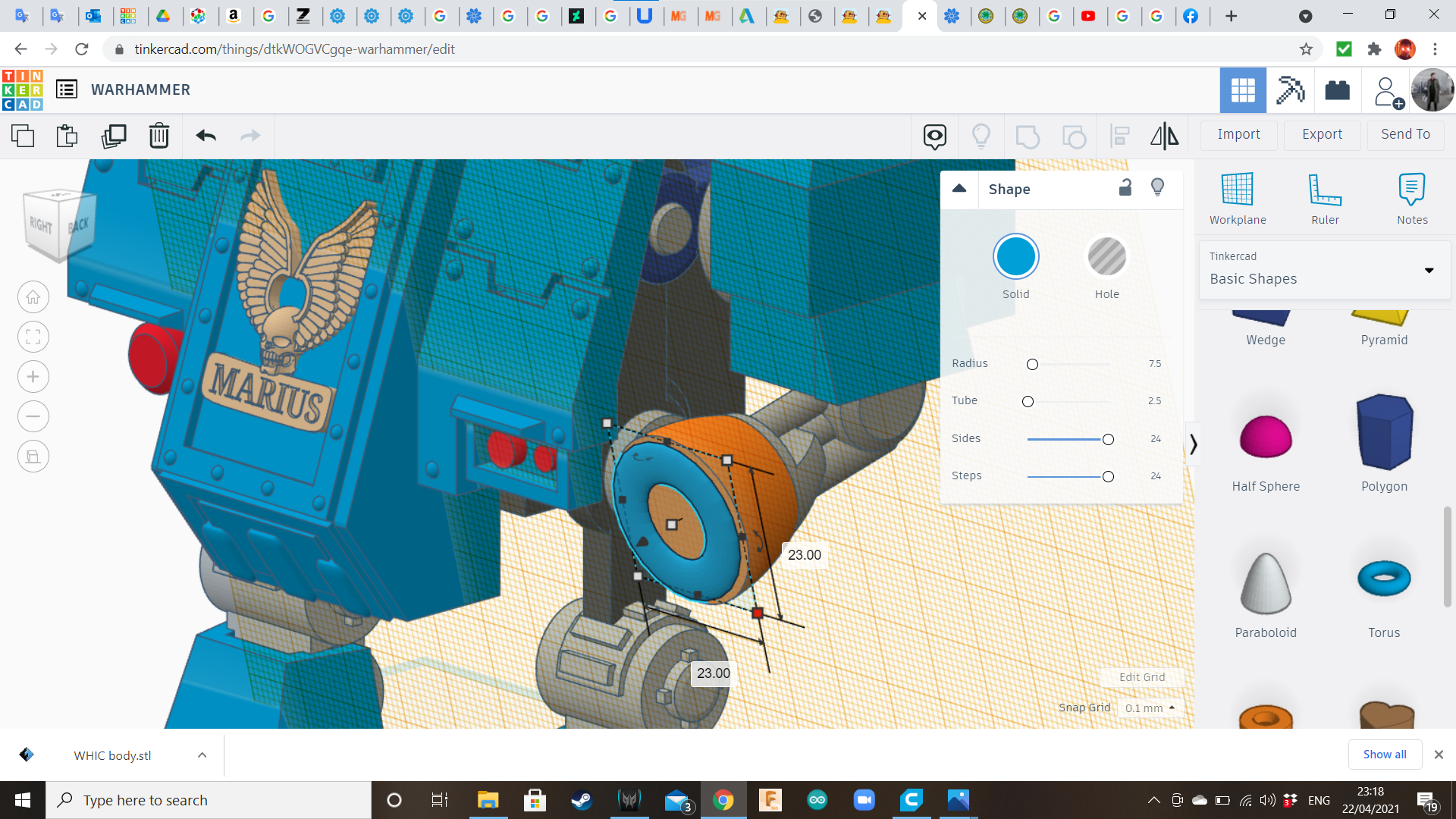Screen dimensions: 1456x819
Task: Click the Duplicate and repeat icon
Action: pyautogui.click(x=114, y=136)
